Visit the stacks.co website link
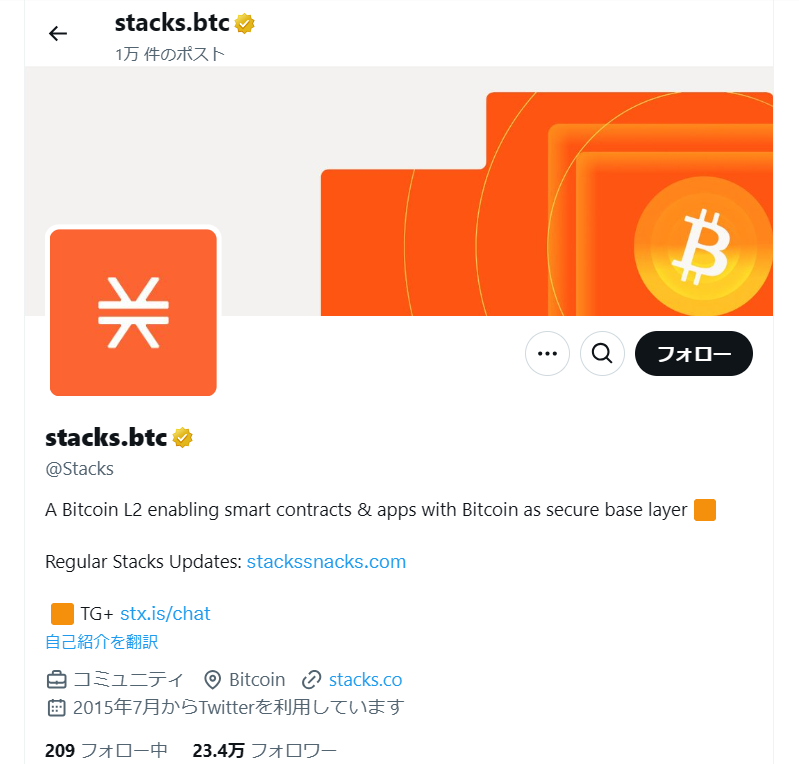 click(x=365, y=680)
